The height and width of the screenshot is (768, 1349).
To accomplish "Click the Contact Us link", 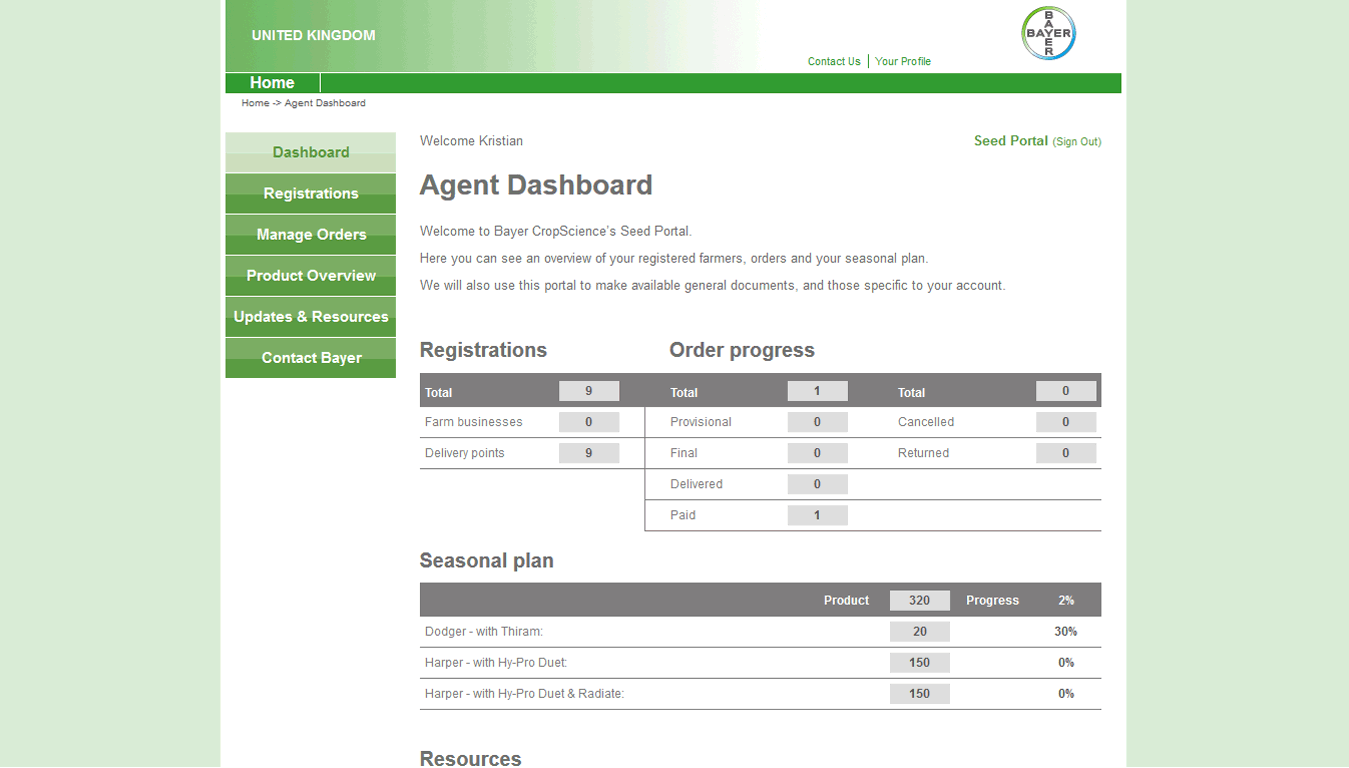I will (x=834, y=61).
